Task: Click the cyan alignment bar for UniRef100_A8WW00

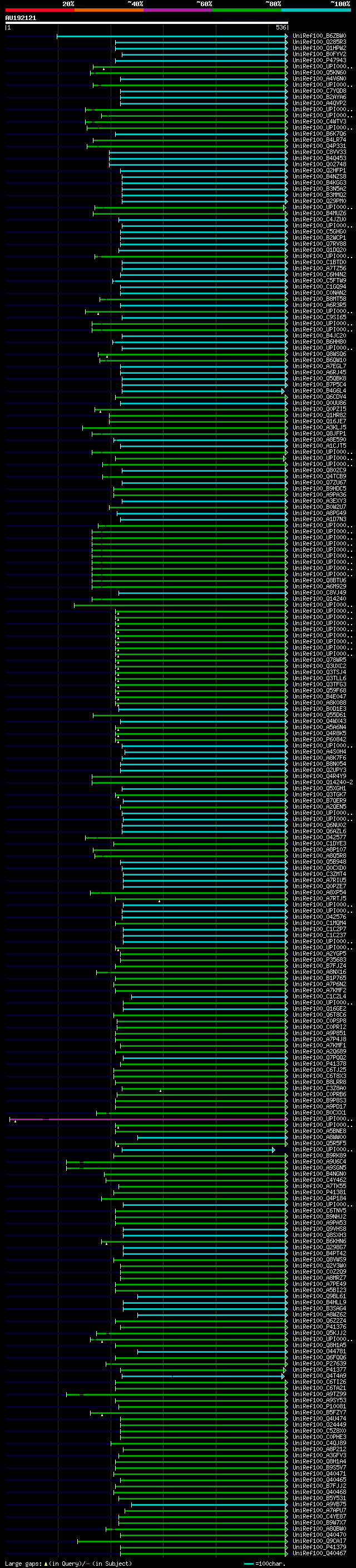Action: point(212,1136)
